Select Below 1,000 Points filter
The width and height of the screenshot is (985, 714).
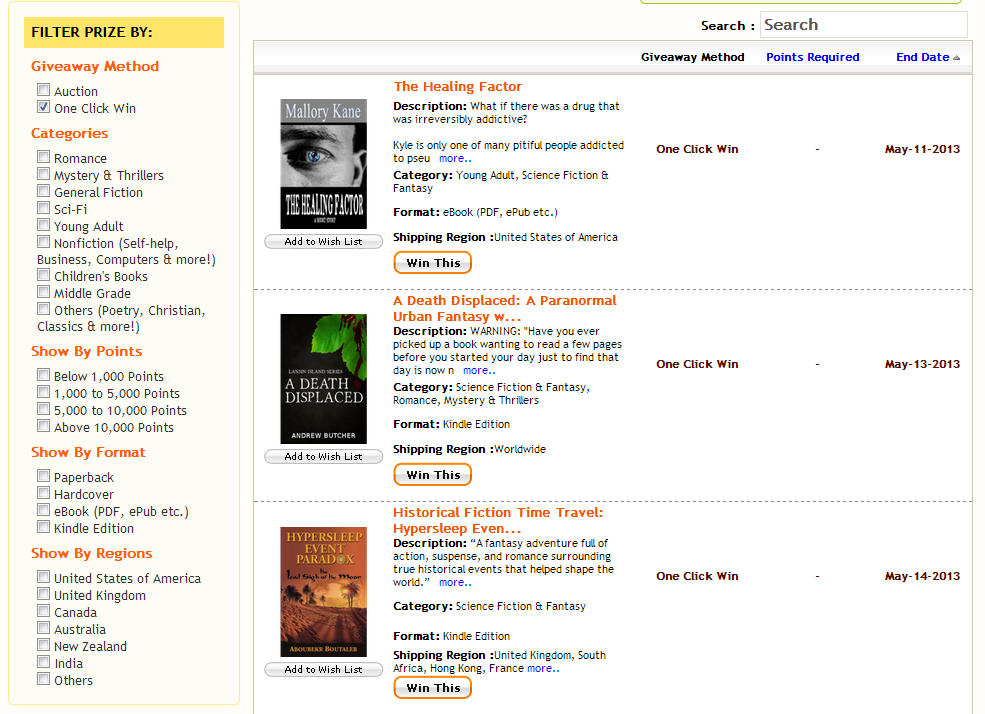44,375
